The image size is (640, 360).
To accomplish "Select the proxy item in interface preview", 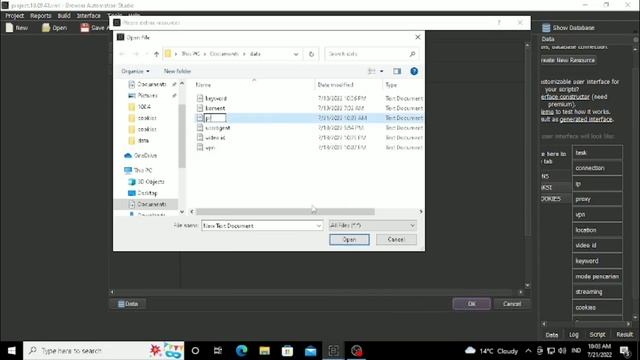I will tap(597, 199).
